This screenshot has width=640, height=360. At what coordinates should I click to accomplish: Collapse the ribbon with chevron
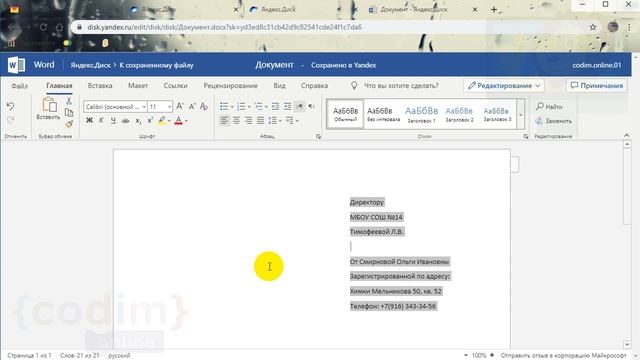point(627,135)
